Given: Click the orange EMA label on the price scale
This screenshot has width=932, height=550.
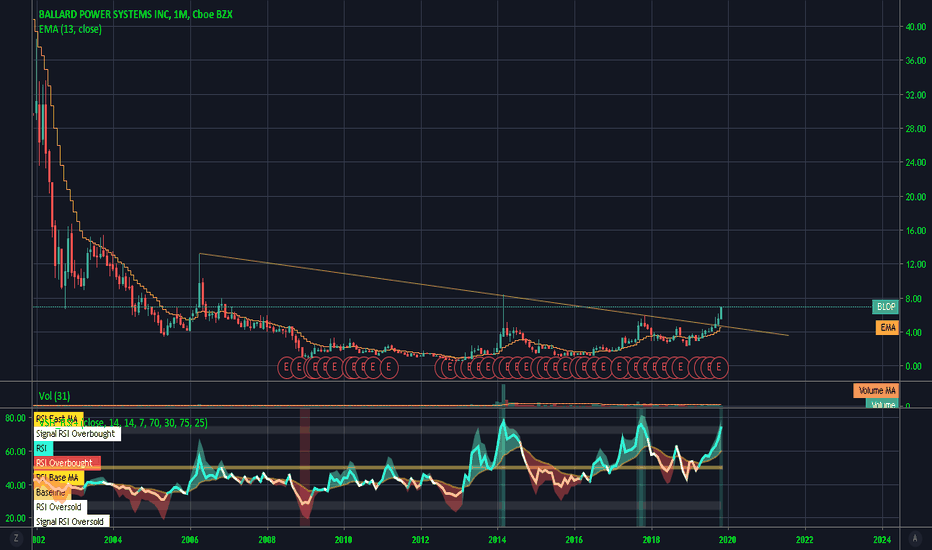Looking at the screenshot, I should coord(887,327).
